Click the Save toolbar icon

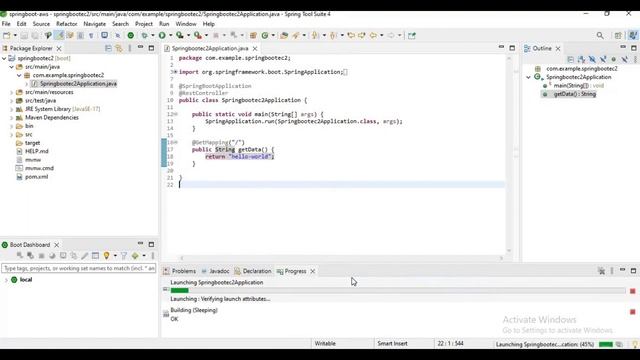24,36
